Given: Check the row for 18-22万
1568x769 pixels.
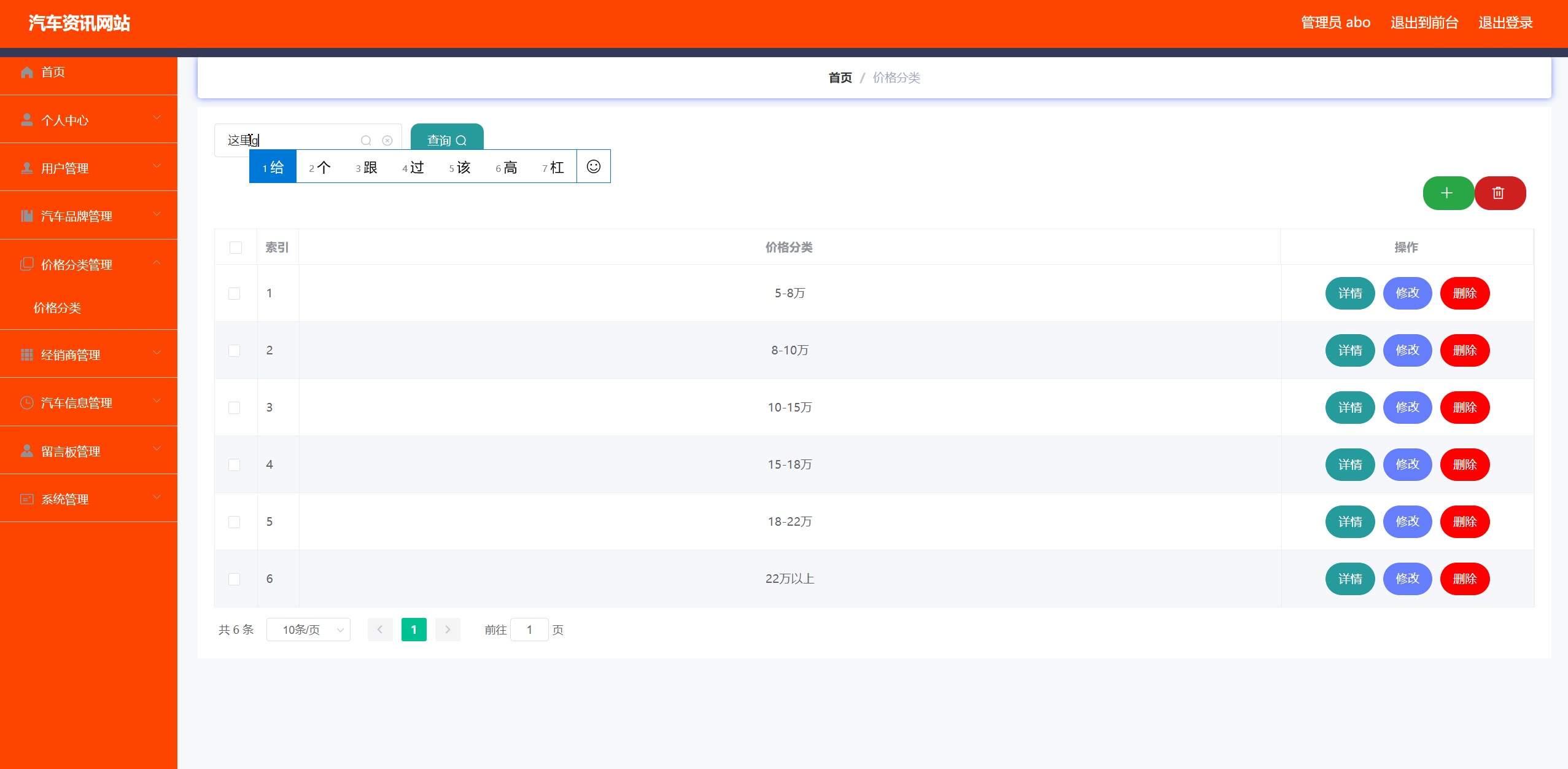Looking at the screenshot, I should (235, 522).
